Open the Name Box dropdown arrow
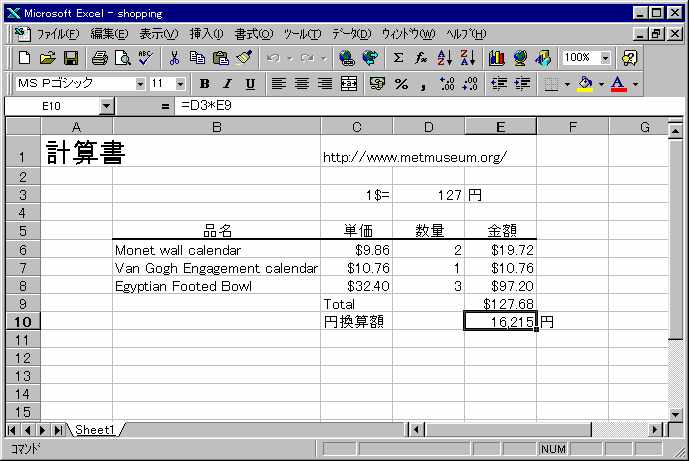689x461 pixels. [x=107, y=105]
